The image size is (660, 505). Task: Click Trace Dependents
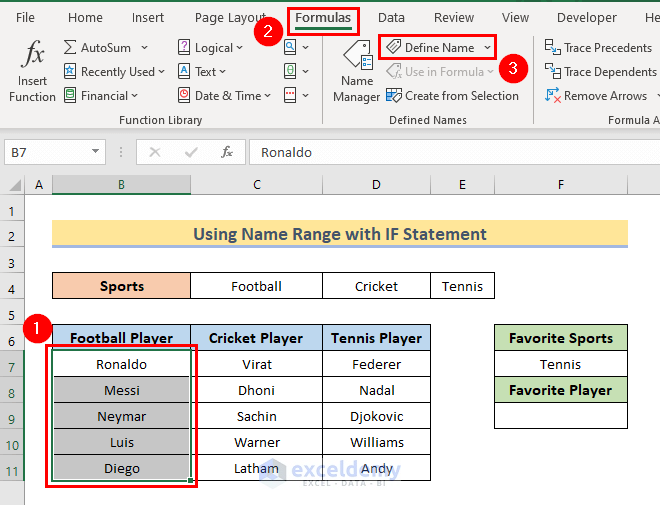[598, 72]
